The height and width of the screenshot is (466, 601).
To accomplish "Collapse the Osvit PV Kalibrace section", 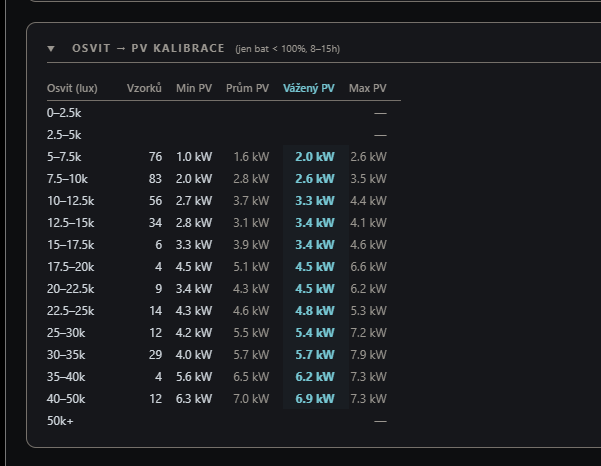I will pos(51,49).
